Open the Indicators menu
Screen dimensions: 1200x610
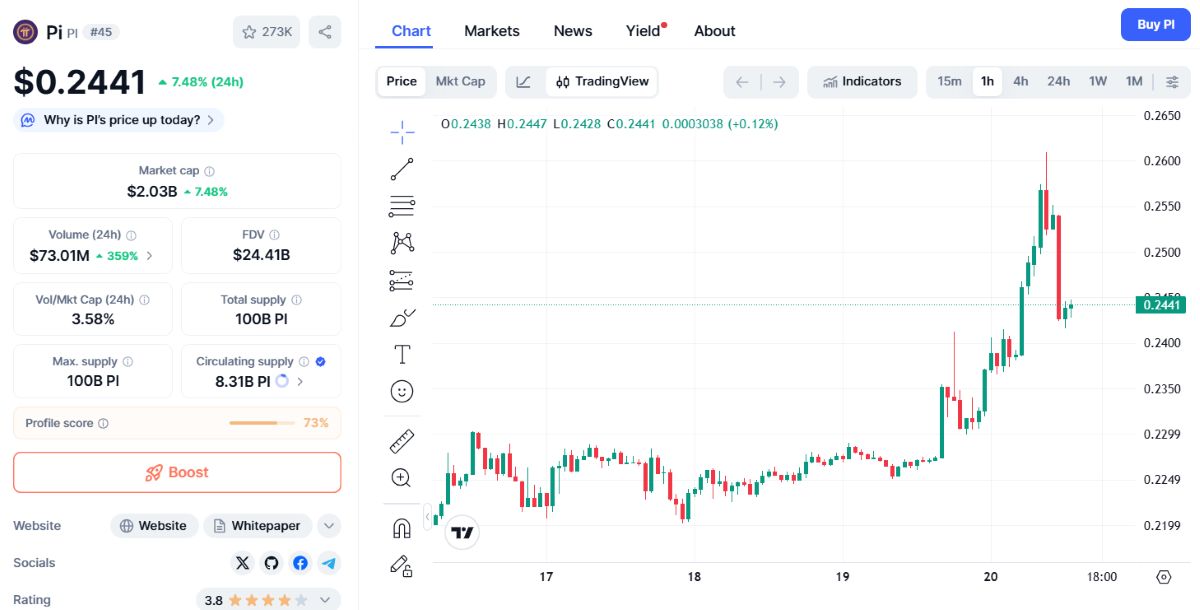(x=862, y=82)
